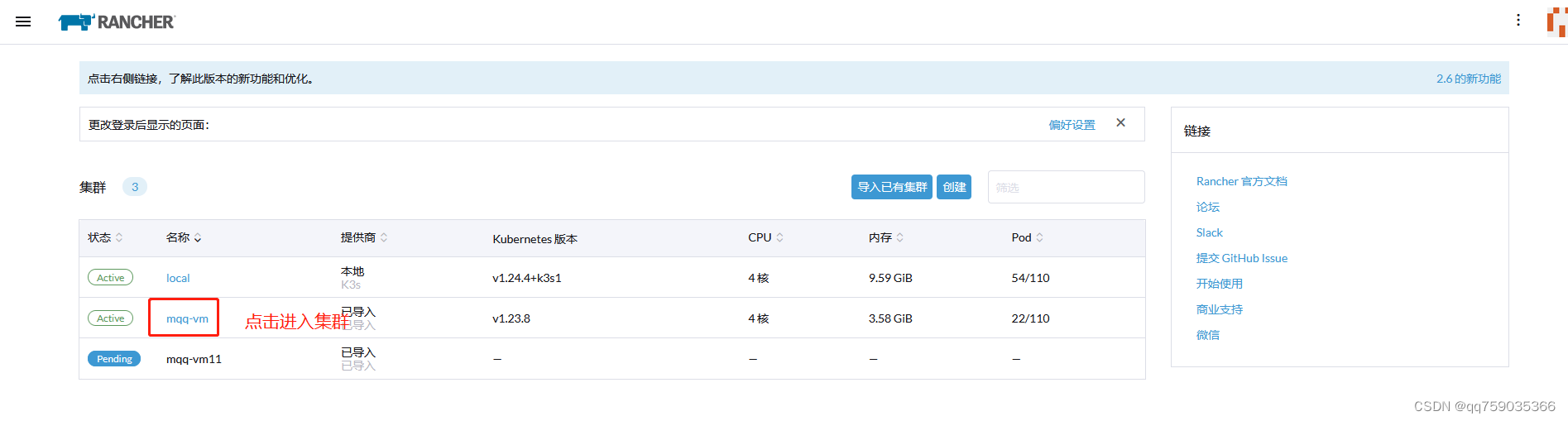The width and height of the screenshot is (1568, 421).
Task: Click the Pending status badge
Action: tap(114, 359)
